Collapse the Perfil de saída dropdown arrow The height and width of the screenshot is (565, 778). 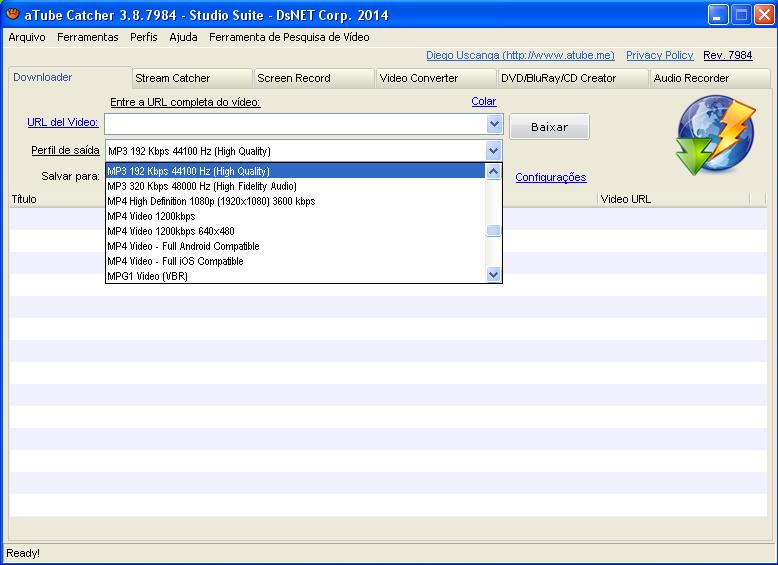493,151
